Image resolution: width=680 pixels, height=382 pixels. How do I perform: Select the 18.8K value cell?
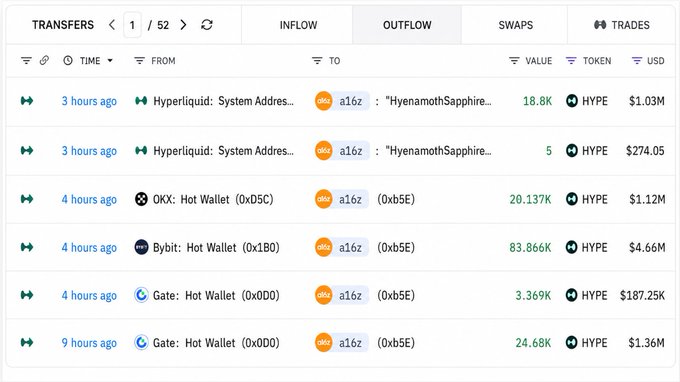[x=537, y=101]
